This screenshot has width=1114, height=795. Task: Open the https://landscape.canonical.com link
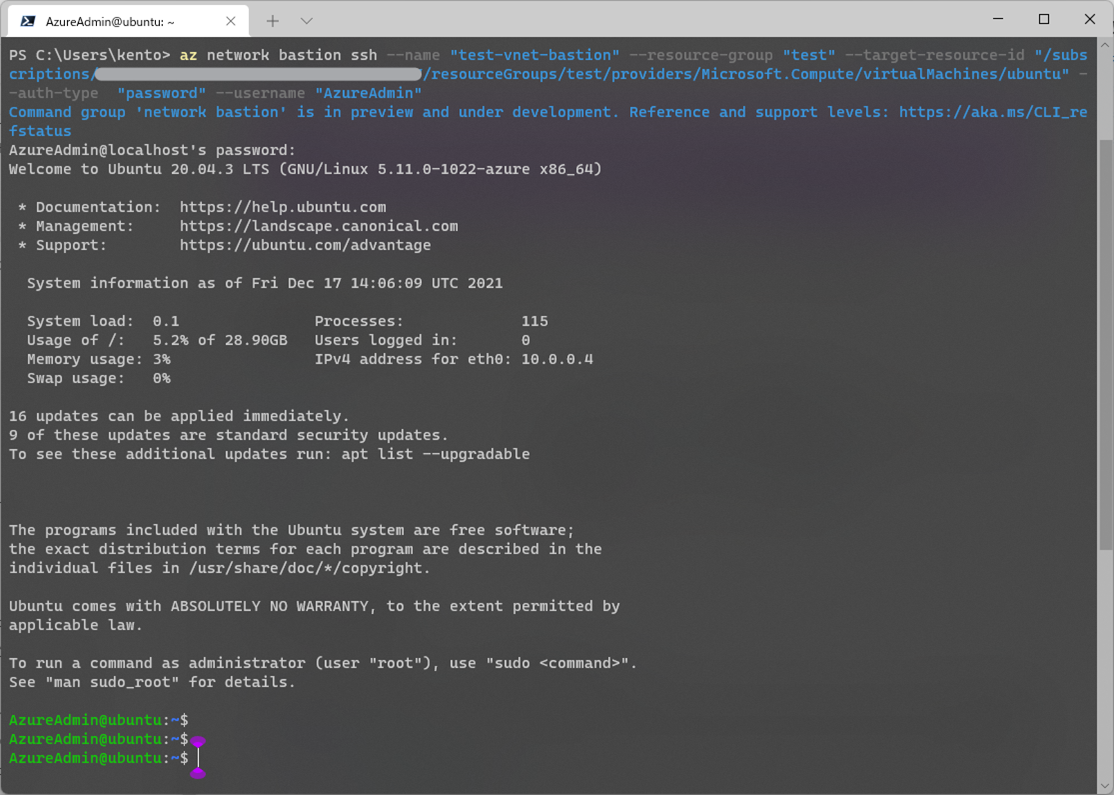[x=318, y=227]
